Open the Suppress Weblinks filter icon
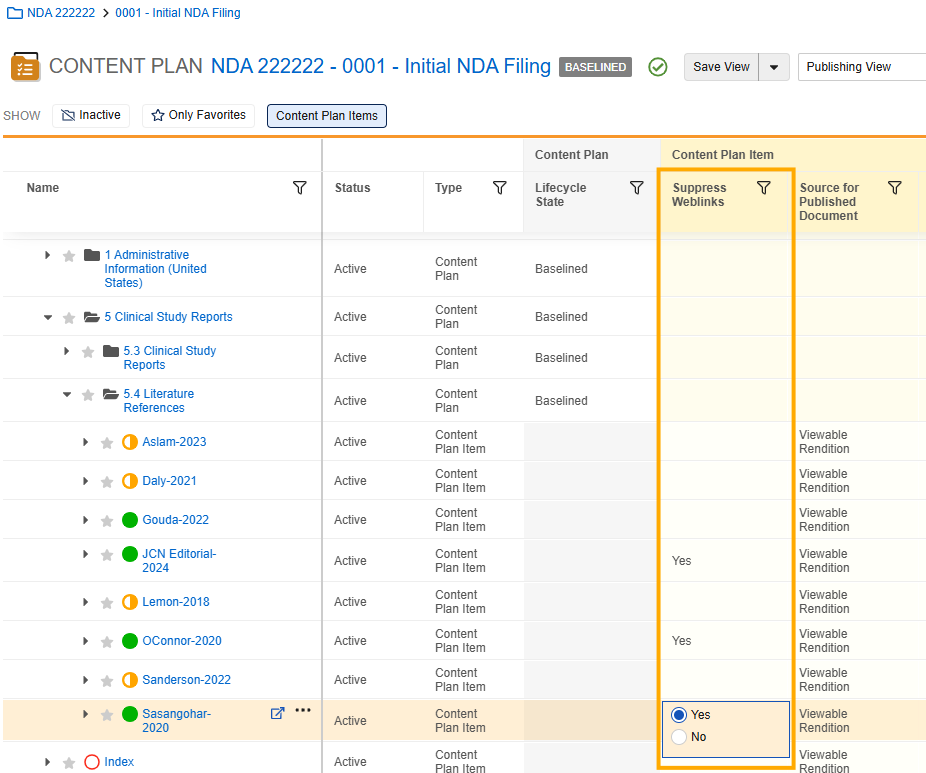926x773 pixels. click(x=764, y=188)
